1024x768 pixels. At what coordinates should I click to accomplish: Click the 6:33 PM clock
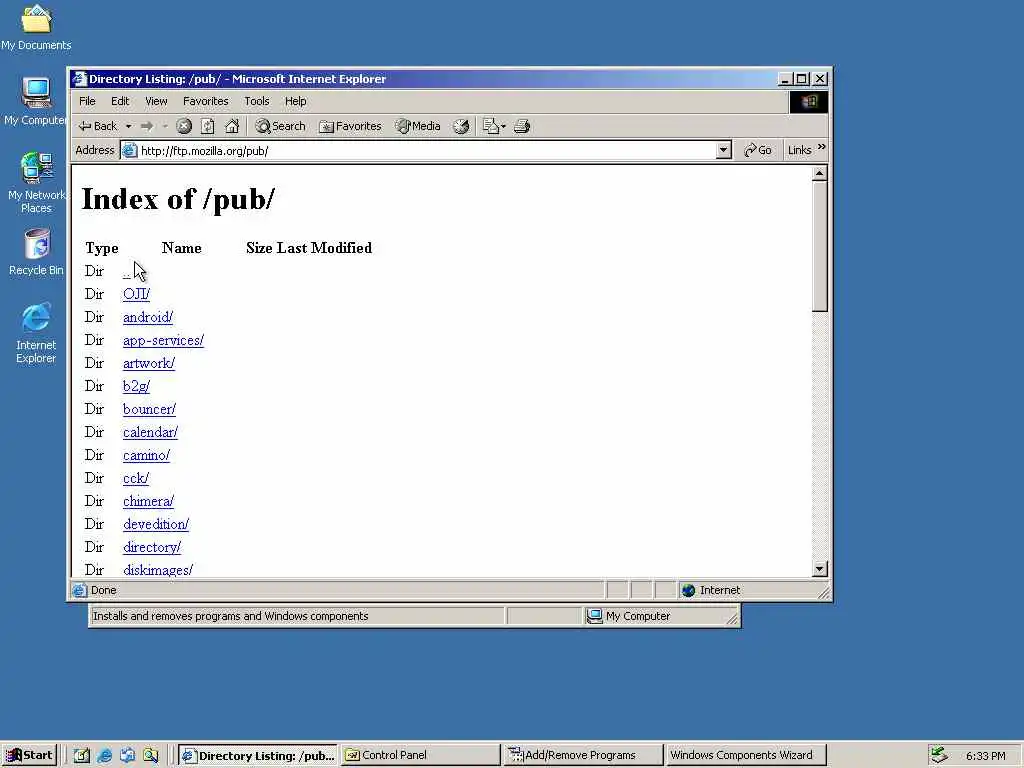985,756
